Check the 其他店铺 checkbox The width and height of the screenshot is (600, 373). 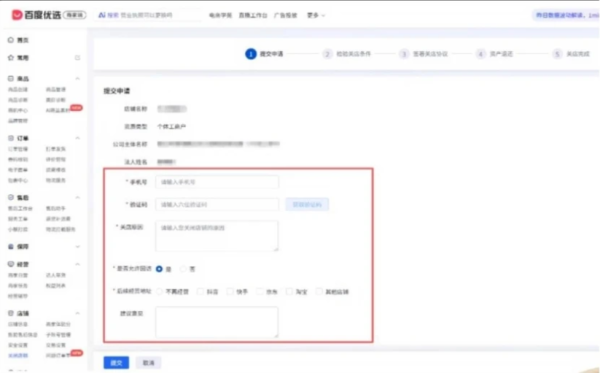click(x=319, y=292)
